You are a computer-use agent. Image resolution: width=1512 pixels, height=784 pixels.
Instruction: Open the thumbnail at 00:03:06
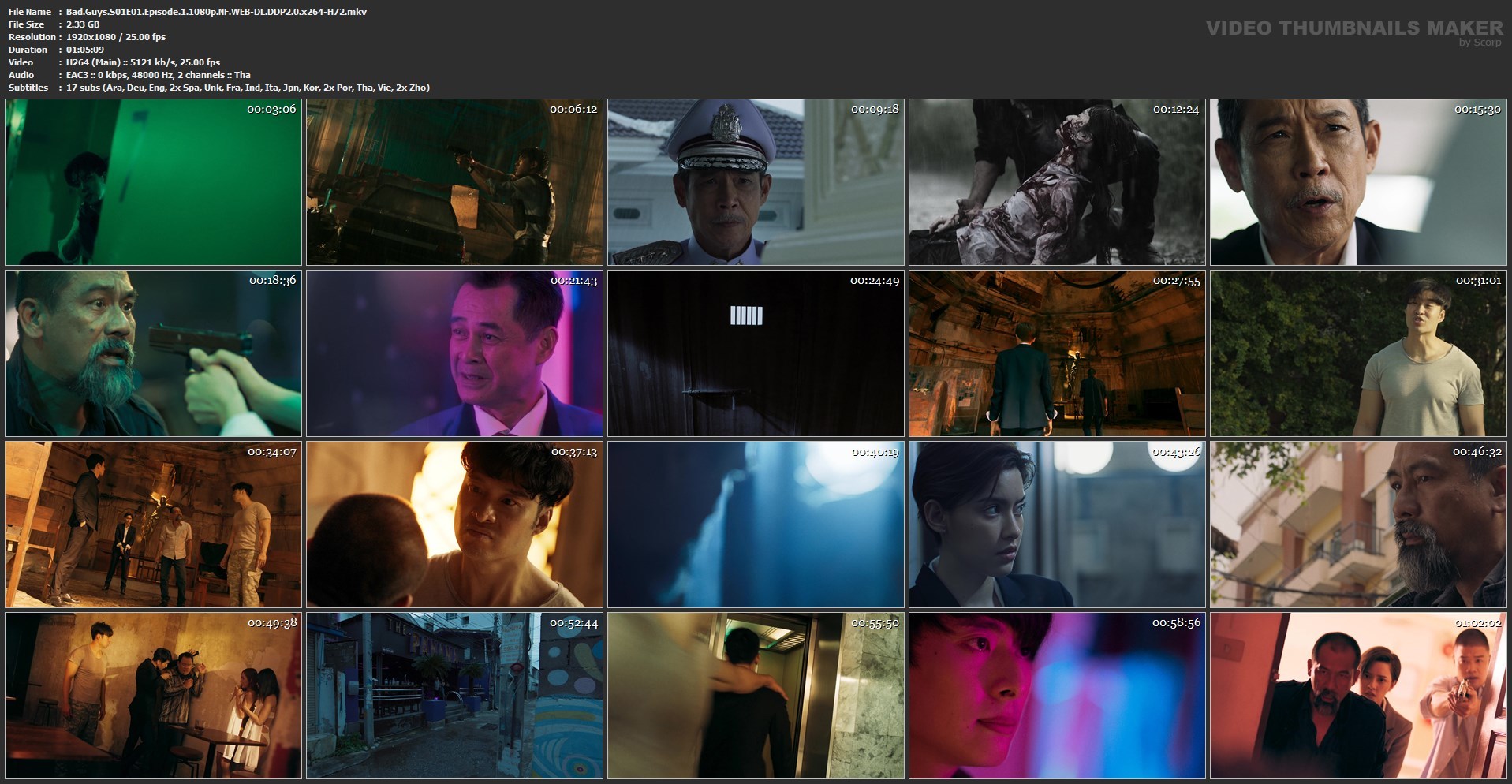coord(153,182)
